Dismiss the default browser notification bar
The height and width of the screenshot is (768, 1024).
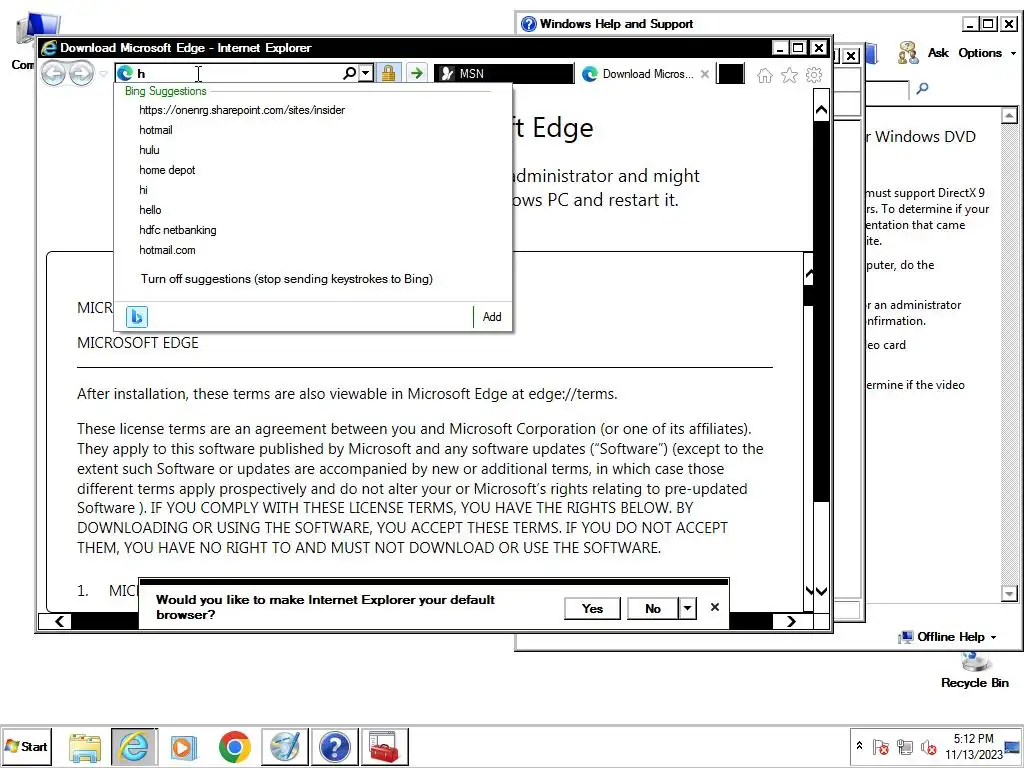714,607
